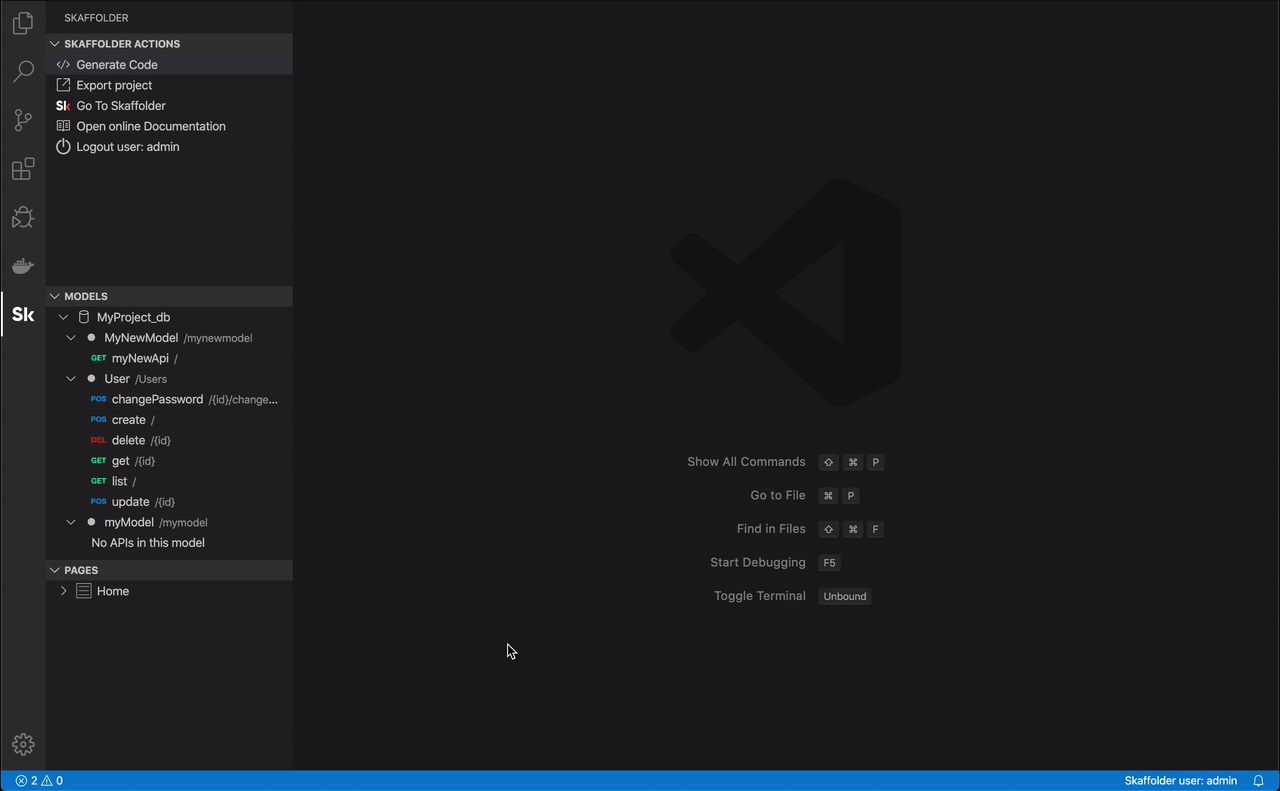Open the Docker view in activity bar

pyautogui.click(x=23, y=266)
